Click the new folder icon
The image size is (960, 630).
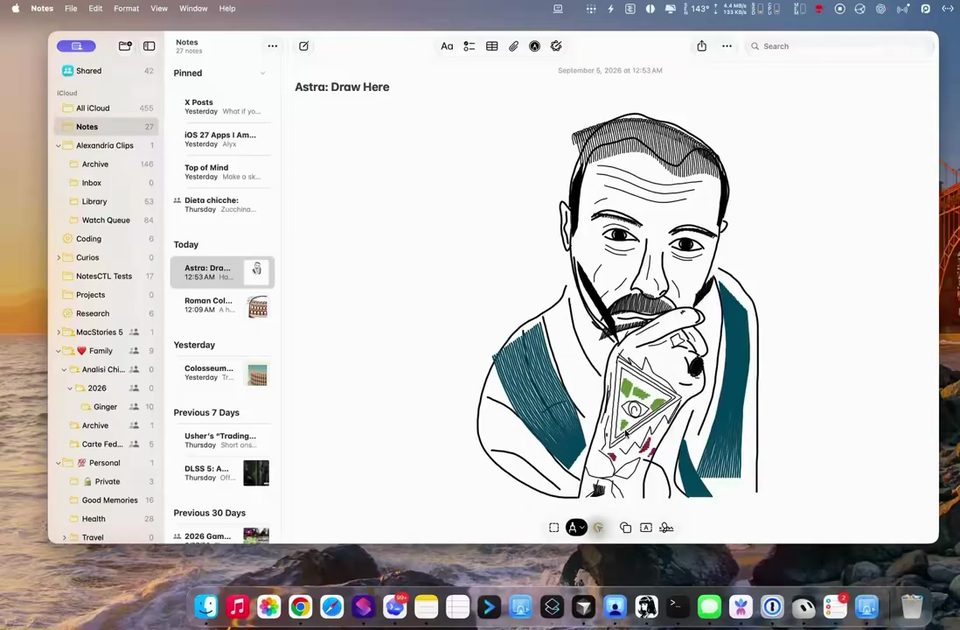click(125, 46)
